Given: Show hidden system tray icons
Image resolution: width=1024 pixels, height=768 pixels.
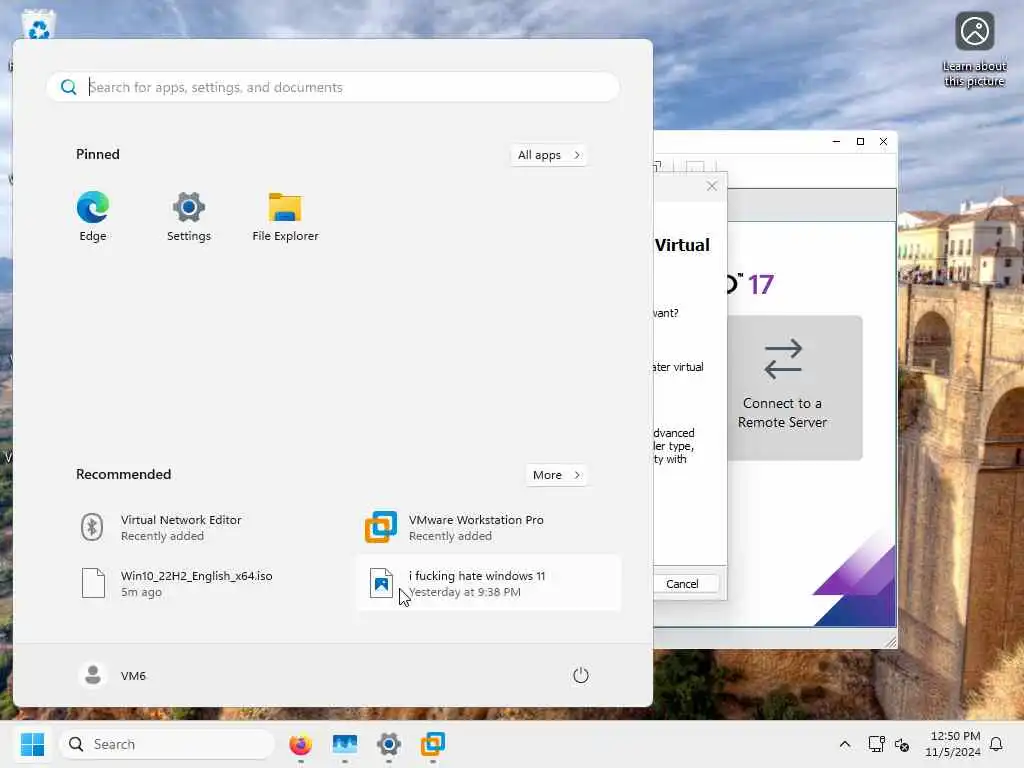Looking at the screenshot, I should [x=844, y=744].
